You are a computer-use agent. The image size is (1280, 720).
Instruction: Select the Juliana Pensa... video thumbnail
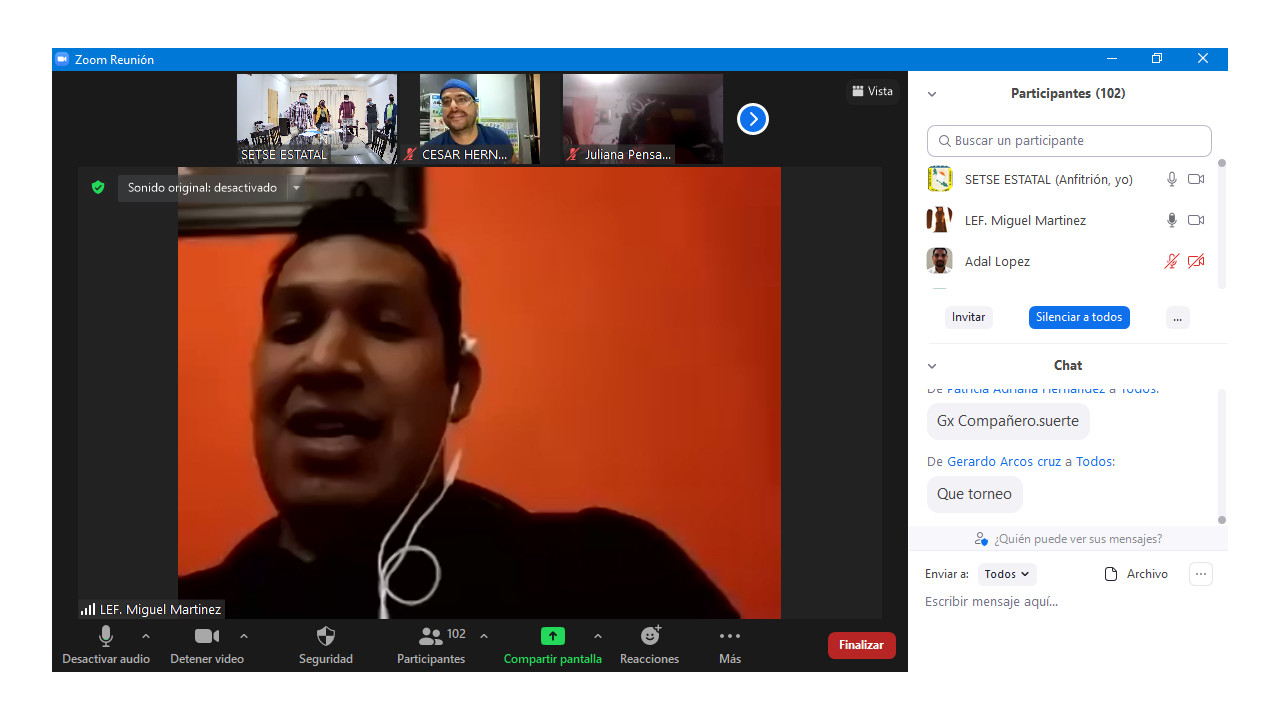tap(643, 119)
